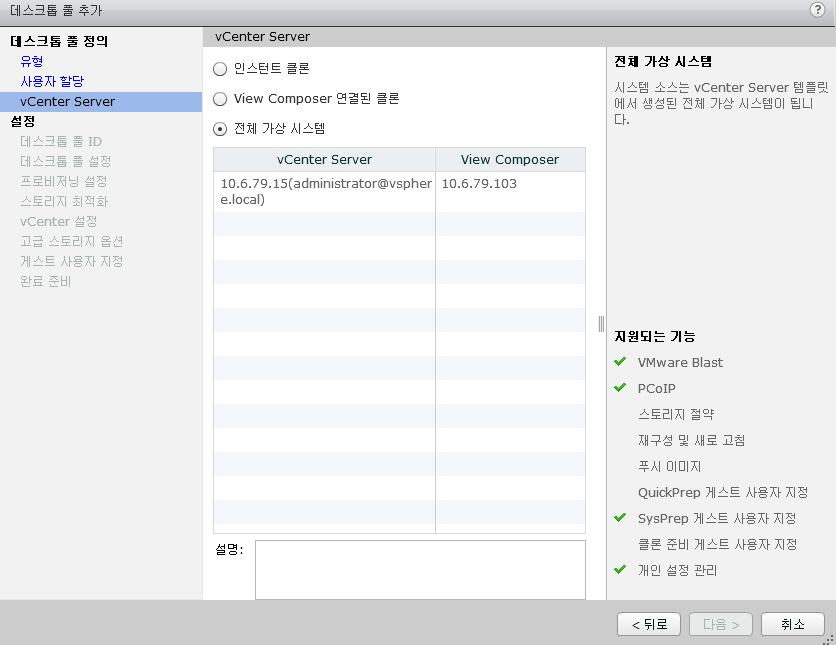The height and width of the screenshot is (645, 836).
Task: Click the right help panel splitter handle
Action: 601,324
